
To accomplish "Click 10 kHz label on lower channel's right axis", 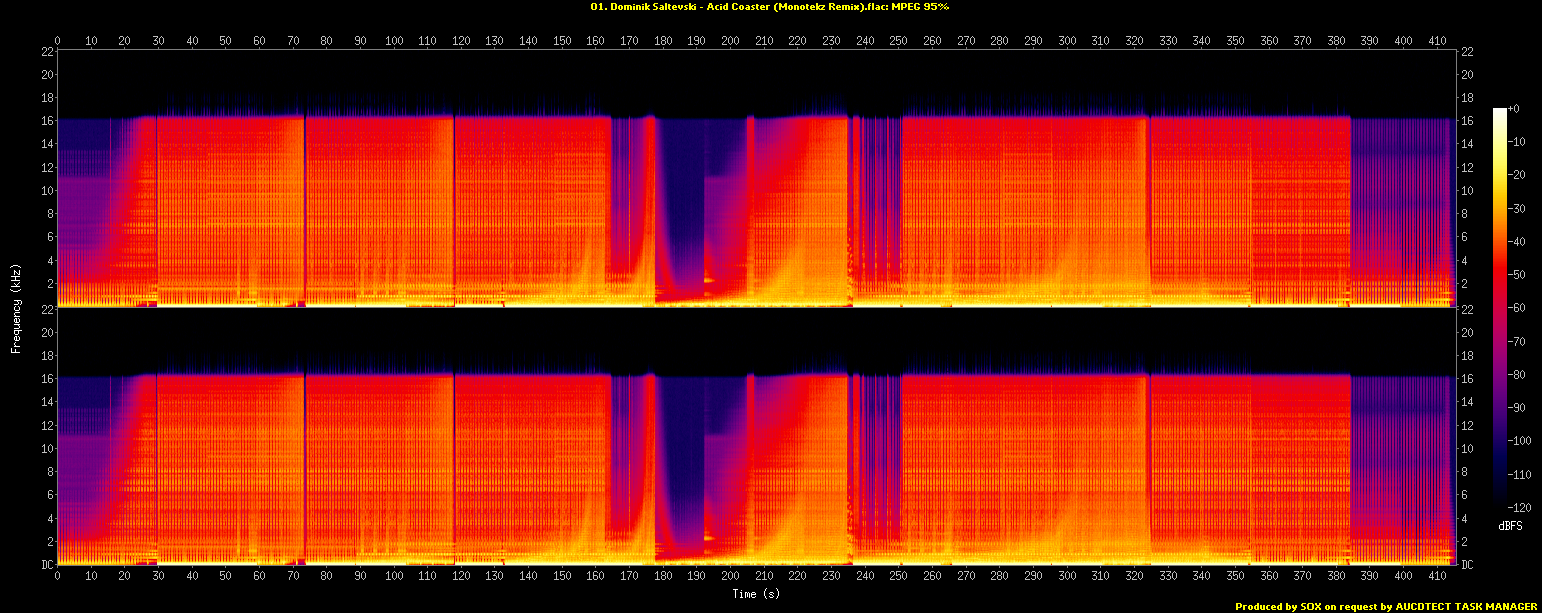I will [1467, 449].
